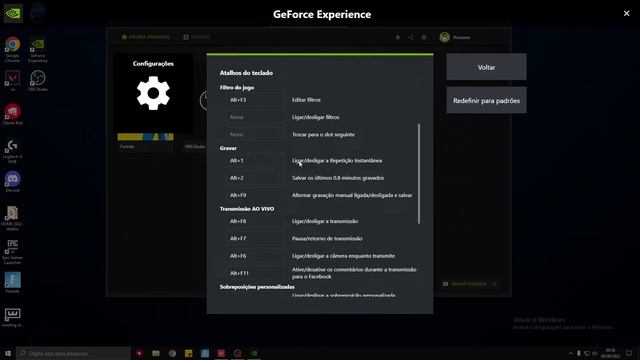This screenshot has height=360, width=640.
Task: Click 'Sobreposições personalizadas' section heading
Action: [x=257, y=287]
